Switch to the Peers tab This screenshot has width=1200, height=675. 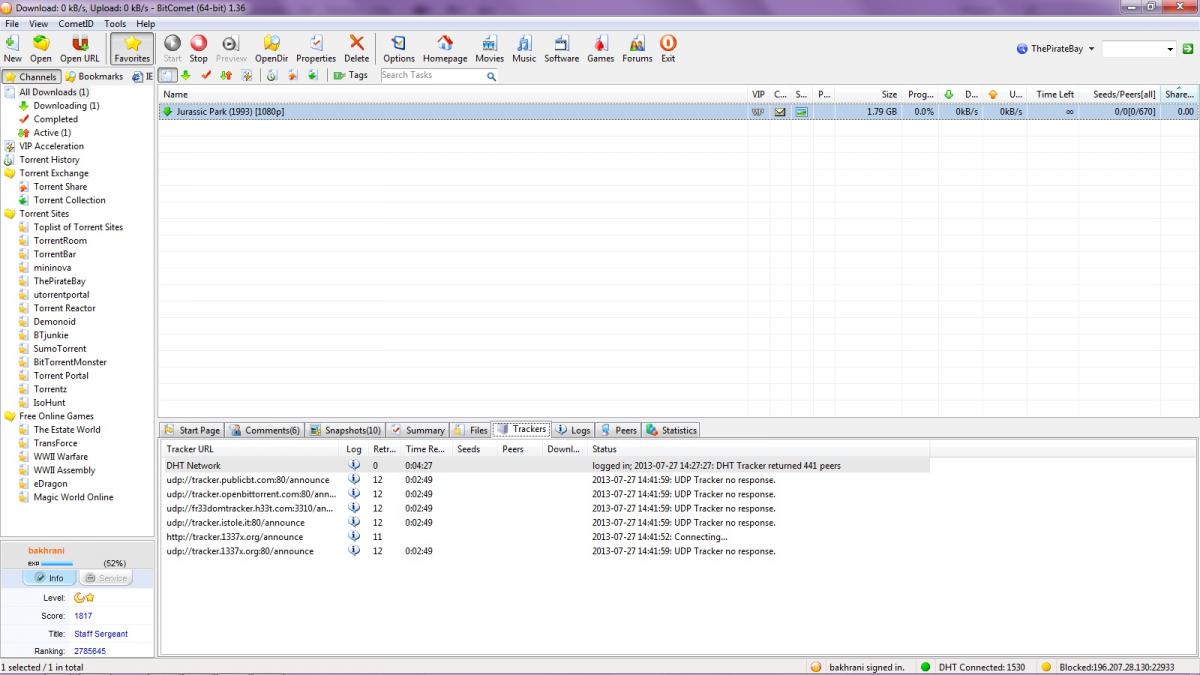point(619,430)
